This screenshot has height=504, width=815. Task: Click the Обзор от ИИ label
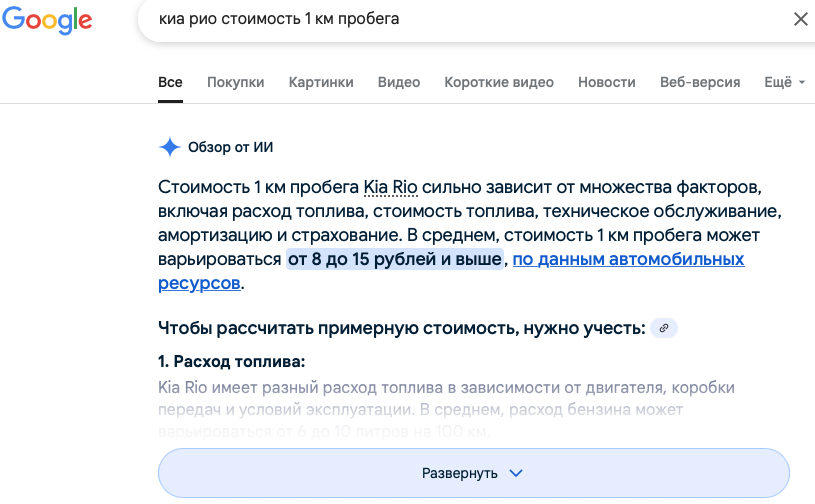pyautogui.click(x=230, y=147)
